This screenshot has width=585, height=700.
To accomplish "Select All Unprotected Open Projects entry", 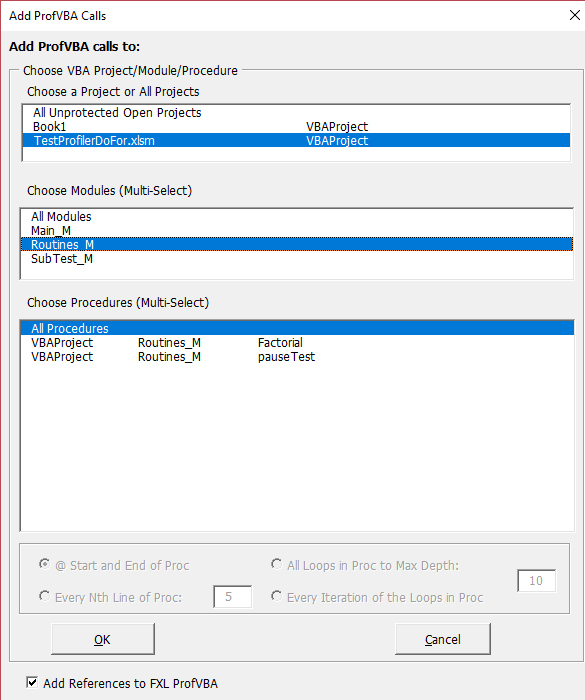I will [x=296, y=112].
